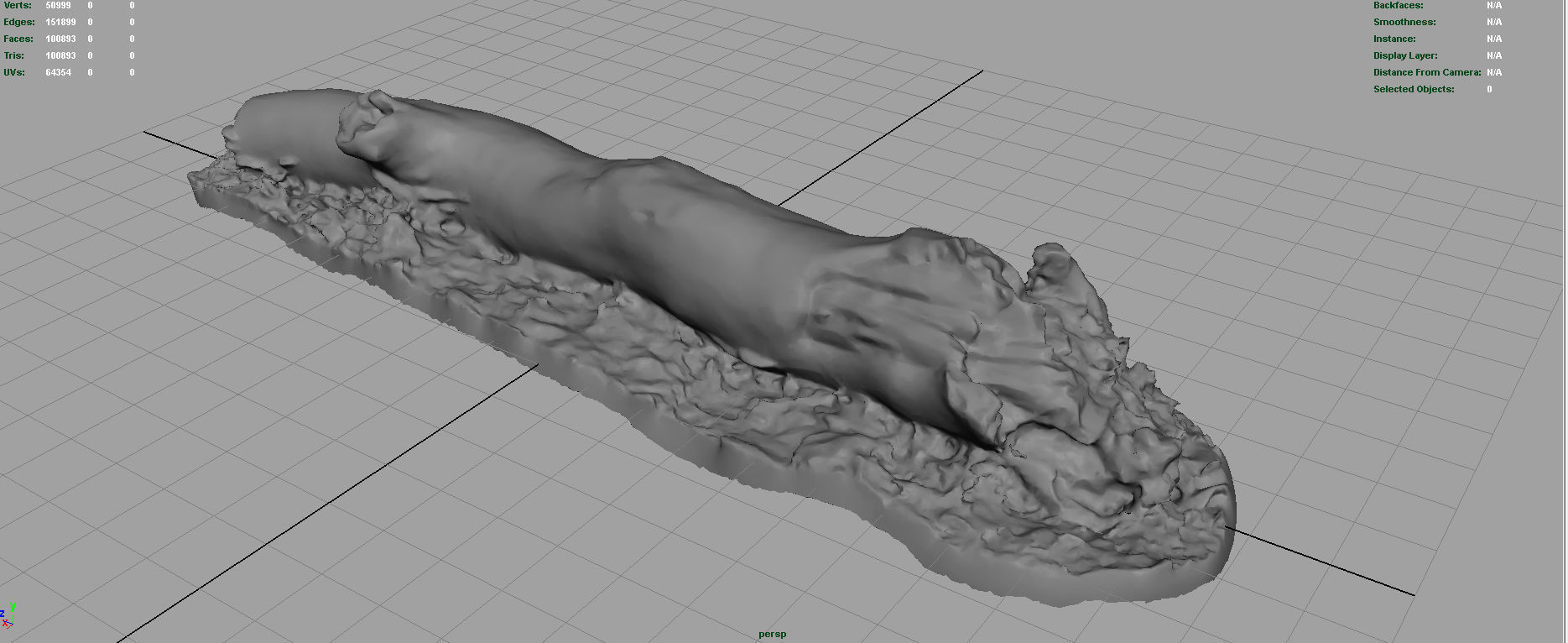Click the Display Layer: HUD label
The height and width of the screenshot is (643, 1568).
click(1405, 55)
